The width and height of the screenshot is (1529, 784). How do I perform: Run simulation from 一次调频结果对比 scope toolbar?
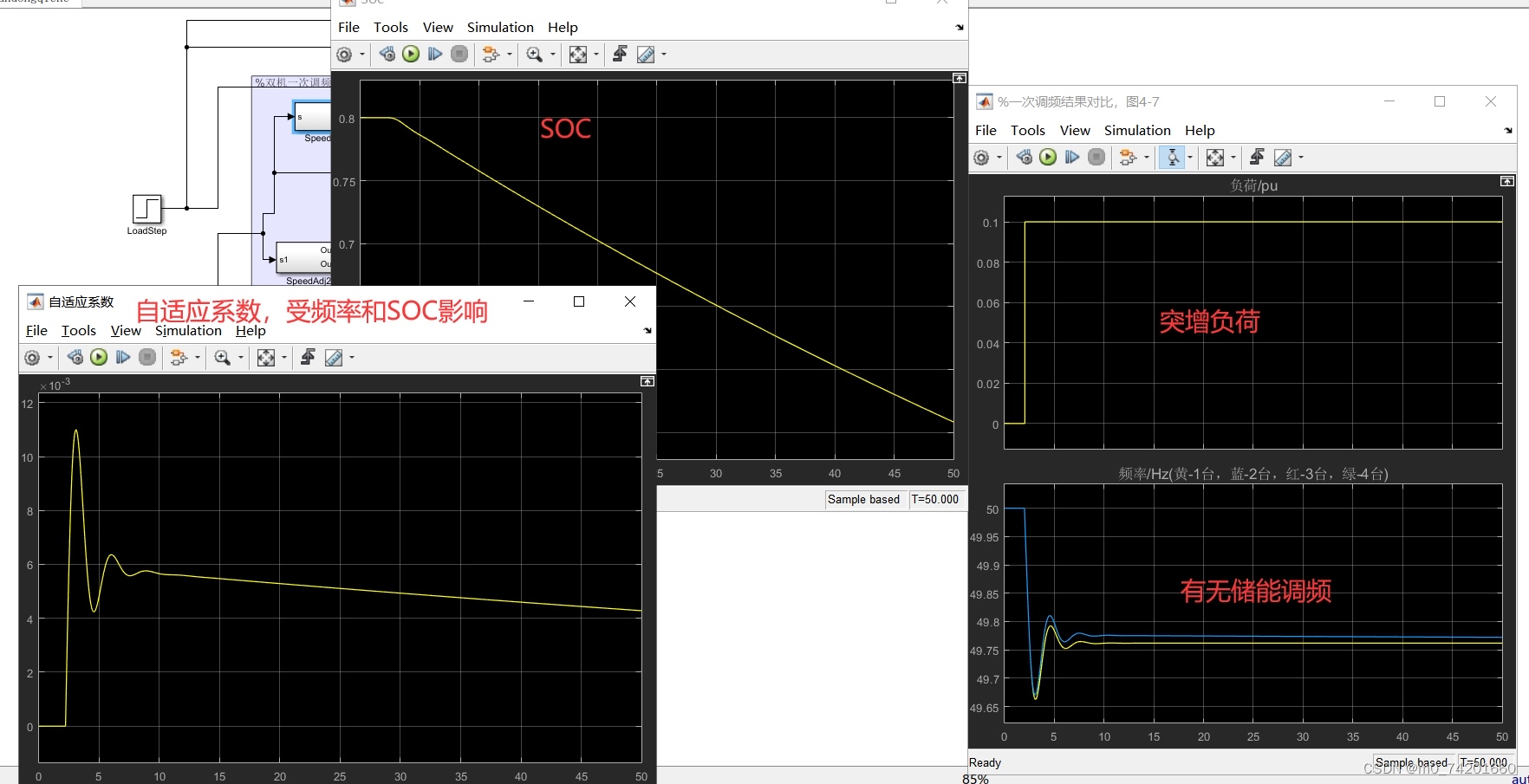(1048, 158)
